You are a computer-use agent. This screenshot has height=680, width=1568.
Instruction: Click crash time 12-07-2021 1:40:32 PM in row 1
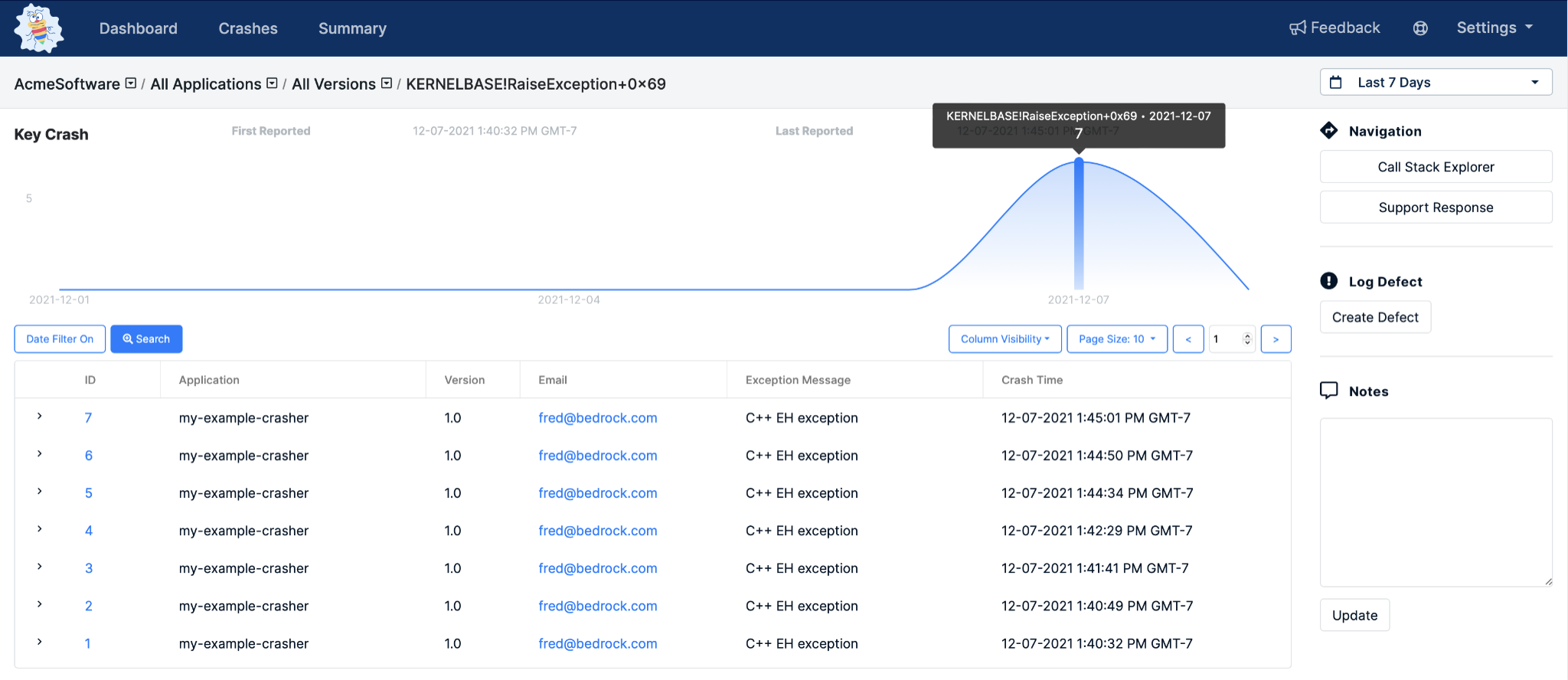click(1096, 643)
